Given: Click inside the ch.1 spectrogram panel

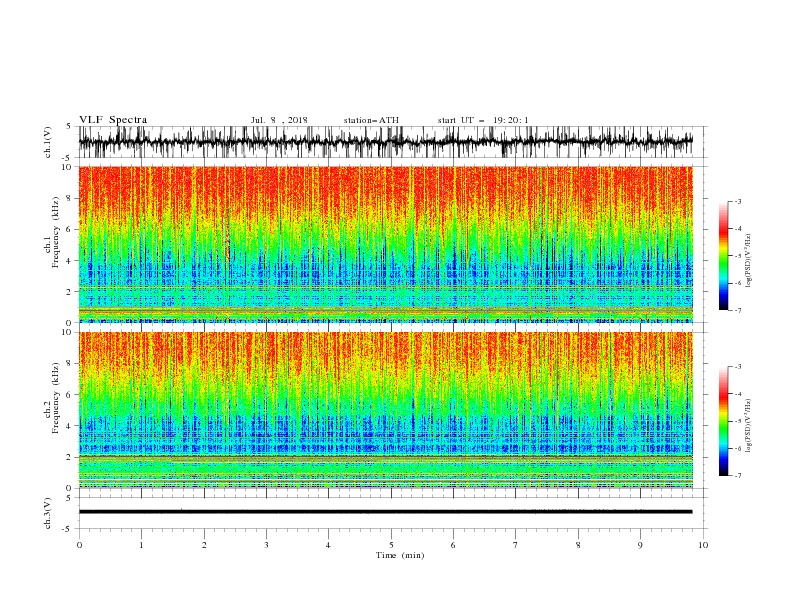Looking at the screenshot, I should tap(385, 244).
